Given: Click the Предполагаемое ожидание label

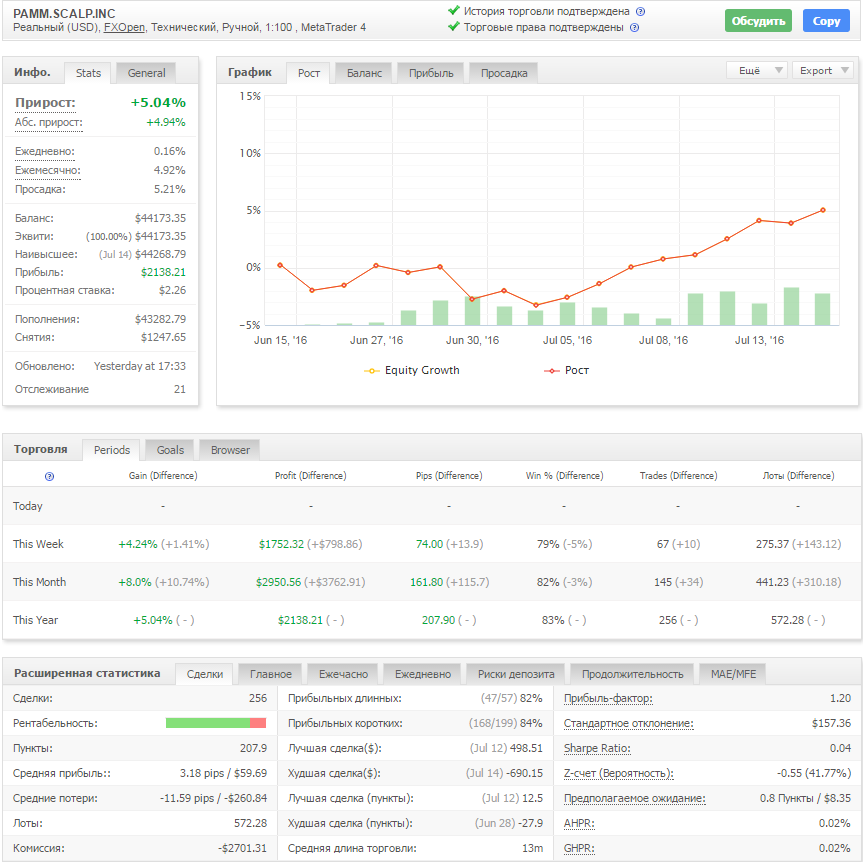Looking at the screenshot, I should click(635, 799).
